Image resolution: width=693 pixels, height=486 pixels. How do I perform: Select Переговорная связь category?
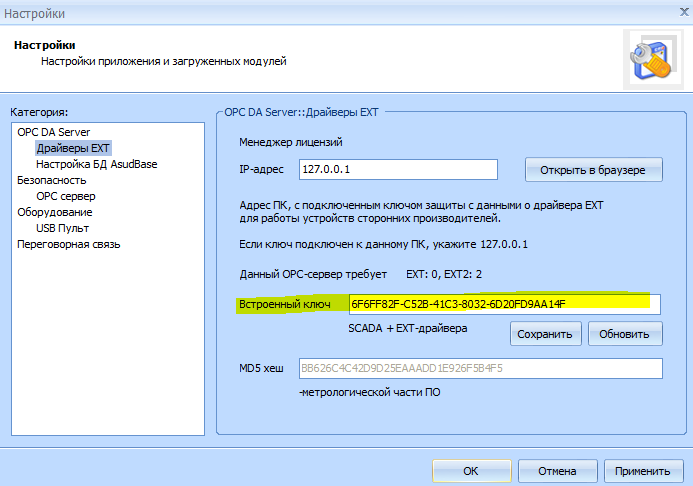(68, 244)
